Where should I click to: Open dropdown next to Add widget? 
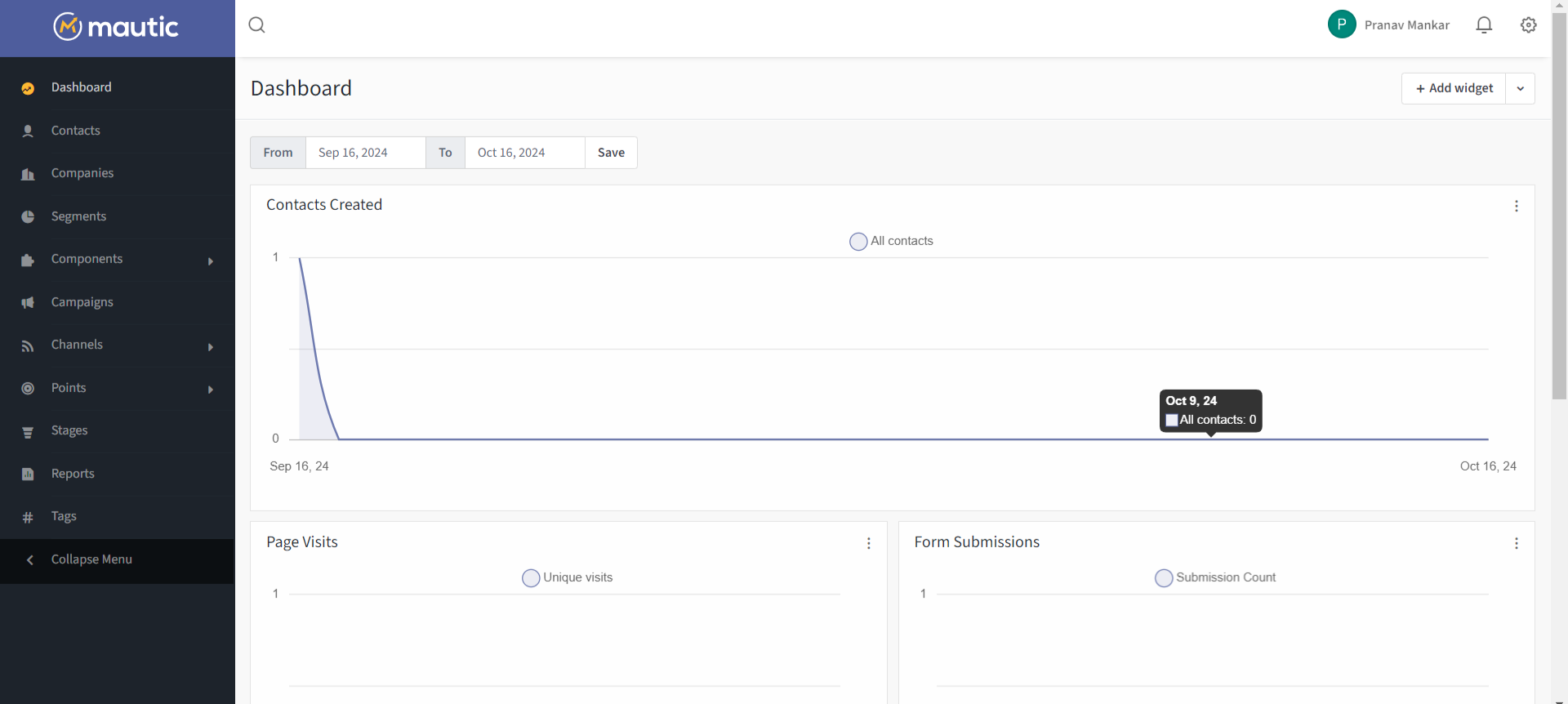[x=1520, y=88]
